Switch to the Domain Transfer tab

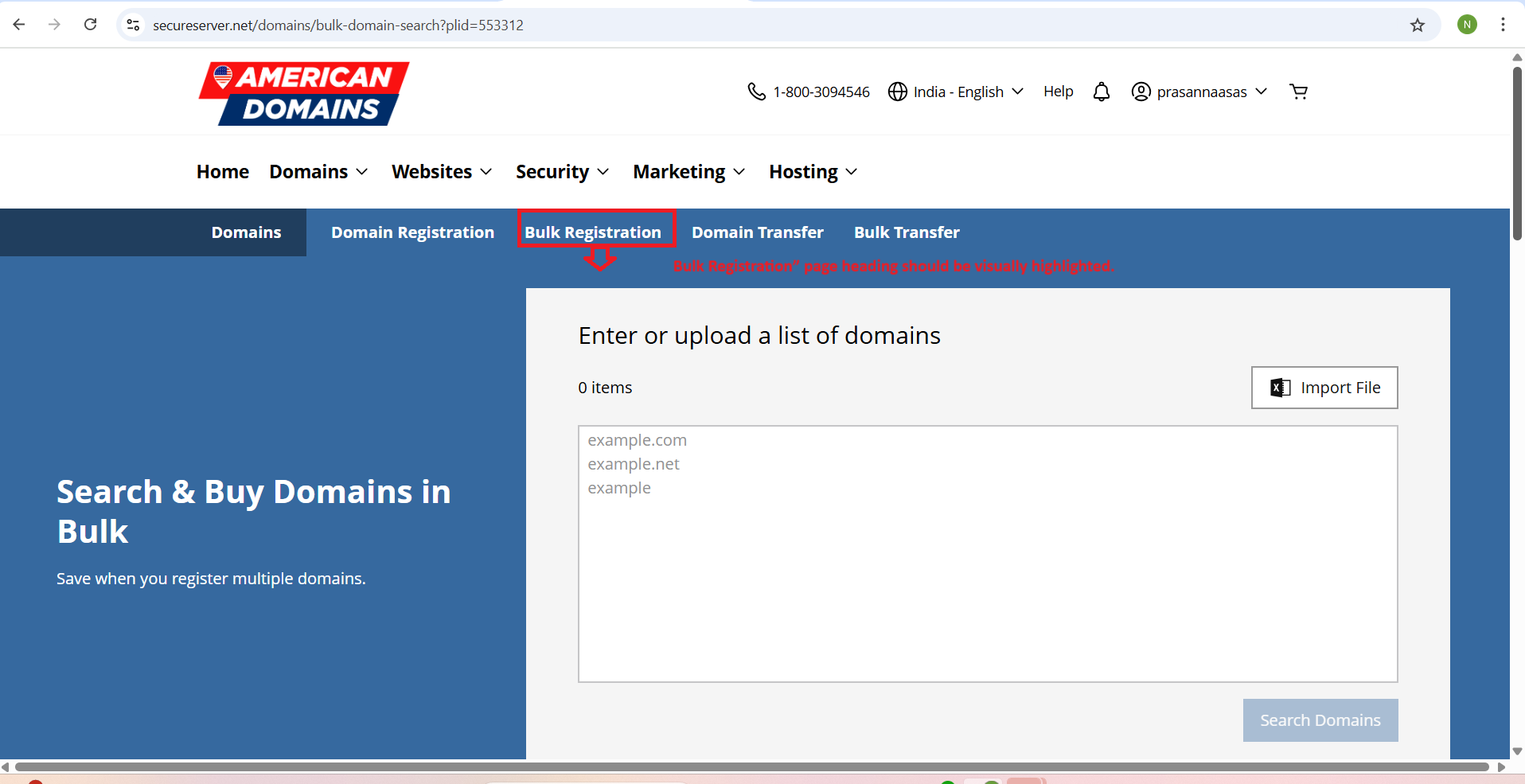(x=757, y=232)
